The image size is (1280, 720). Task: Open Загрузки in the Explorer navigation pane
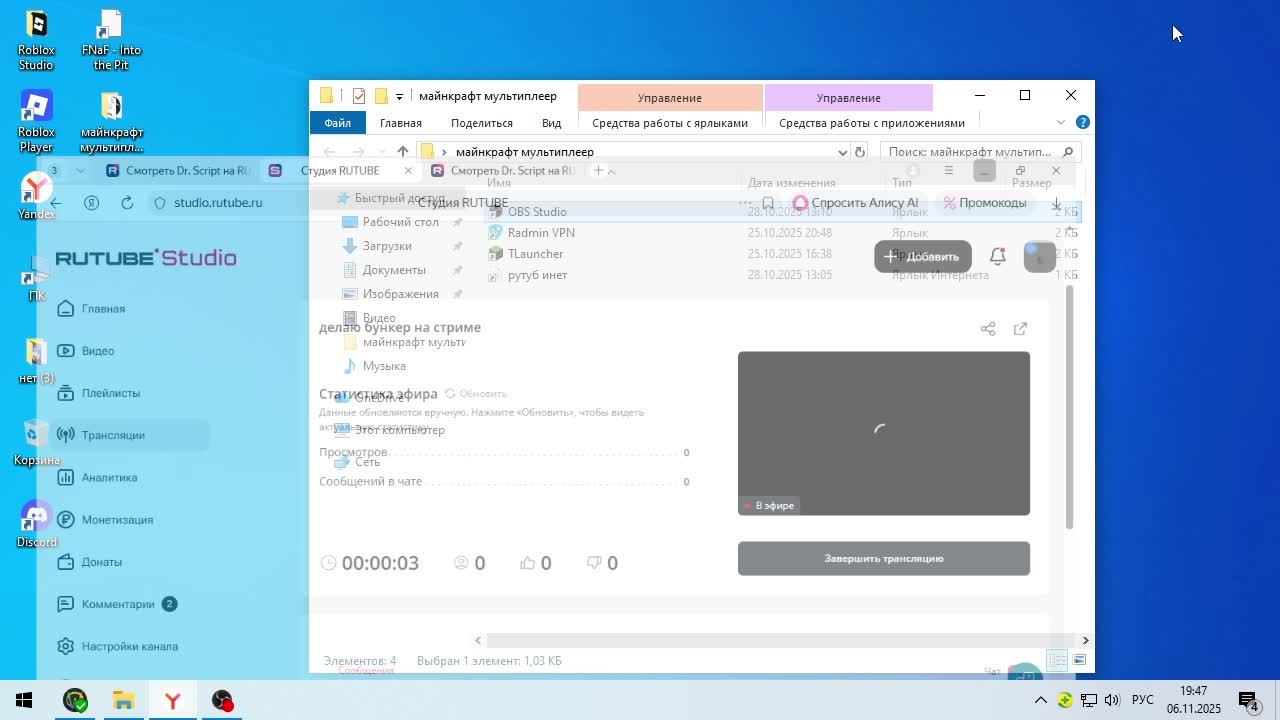pos(387,246)
